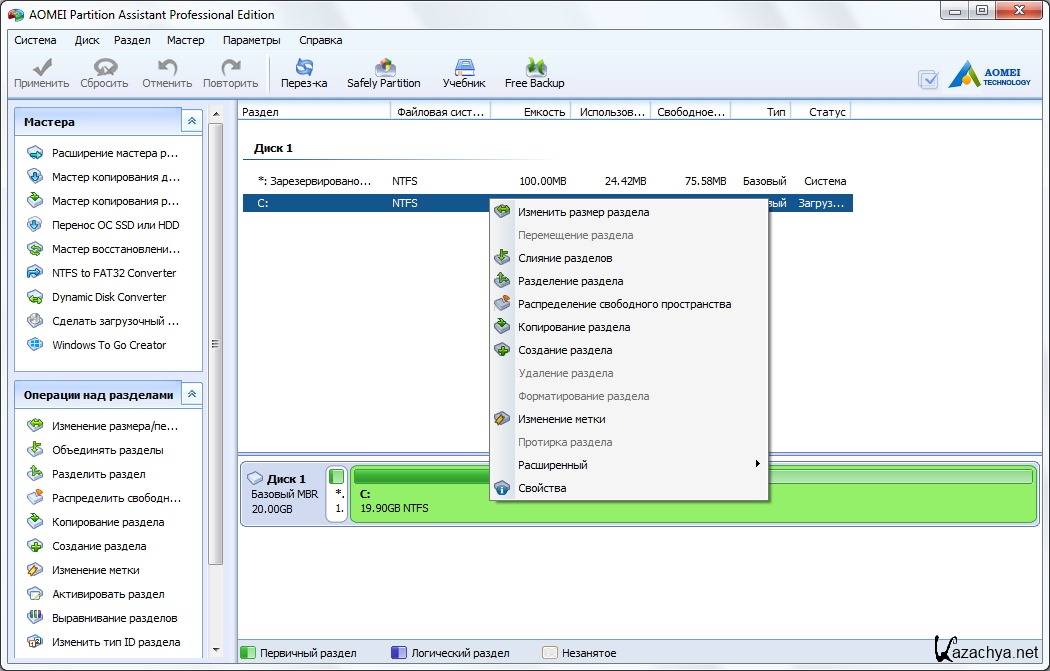Choose Изменить размер раздела in context menu
This screenshot has height=671, width=1050.
click(x=582, y=212)
